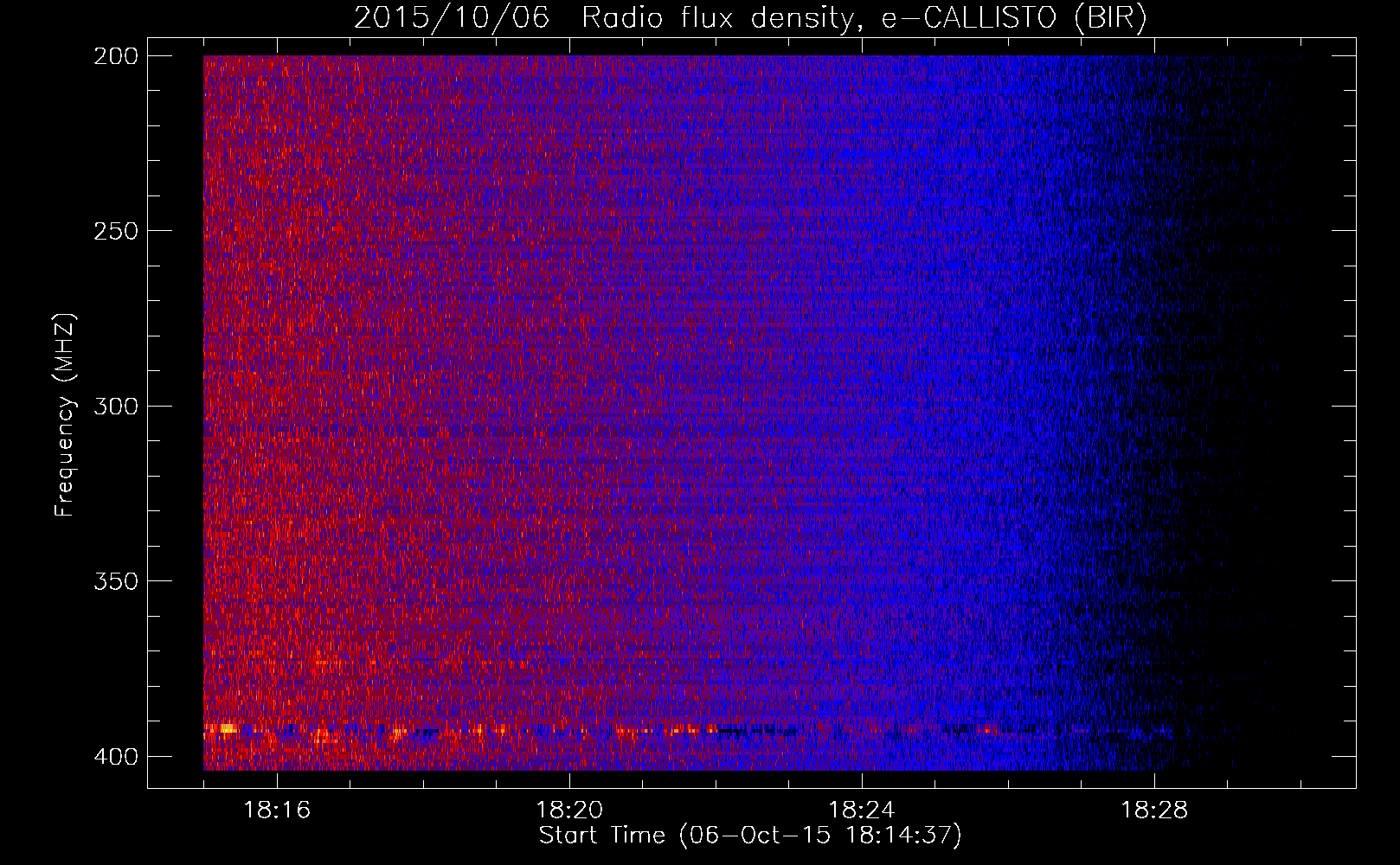Click the 18:28 time tick label
1400x865 pixels.
(x=1154, y=811)
